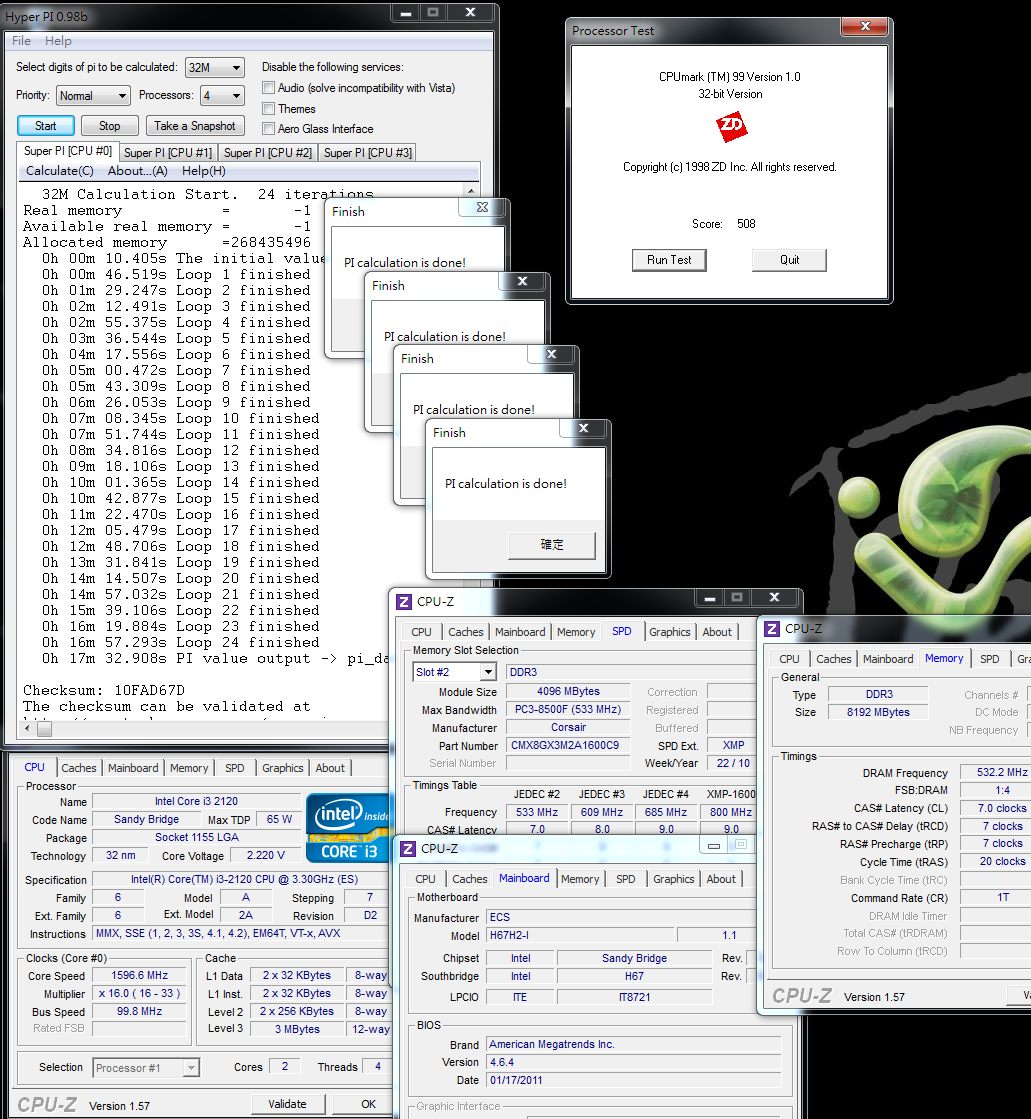
Task: Click the Checksum: 10FAD67D line
Action: click(x=104, y=691)
